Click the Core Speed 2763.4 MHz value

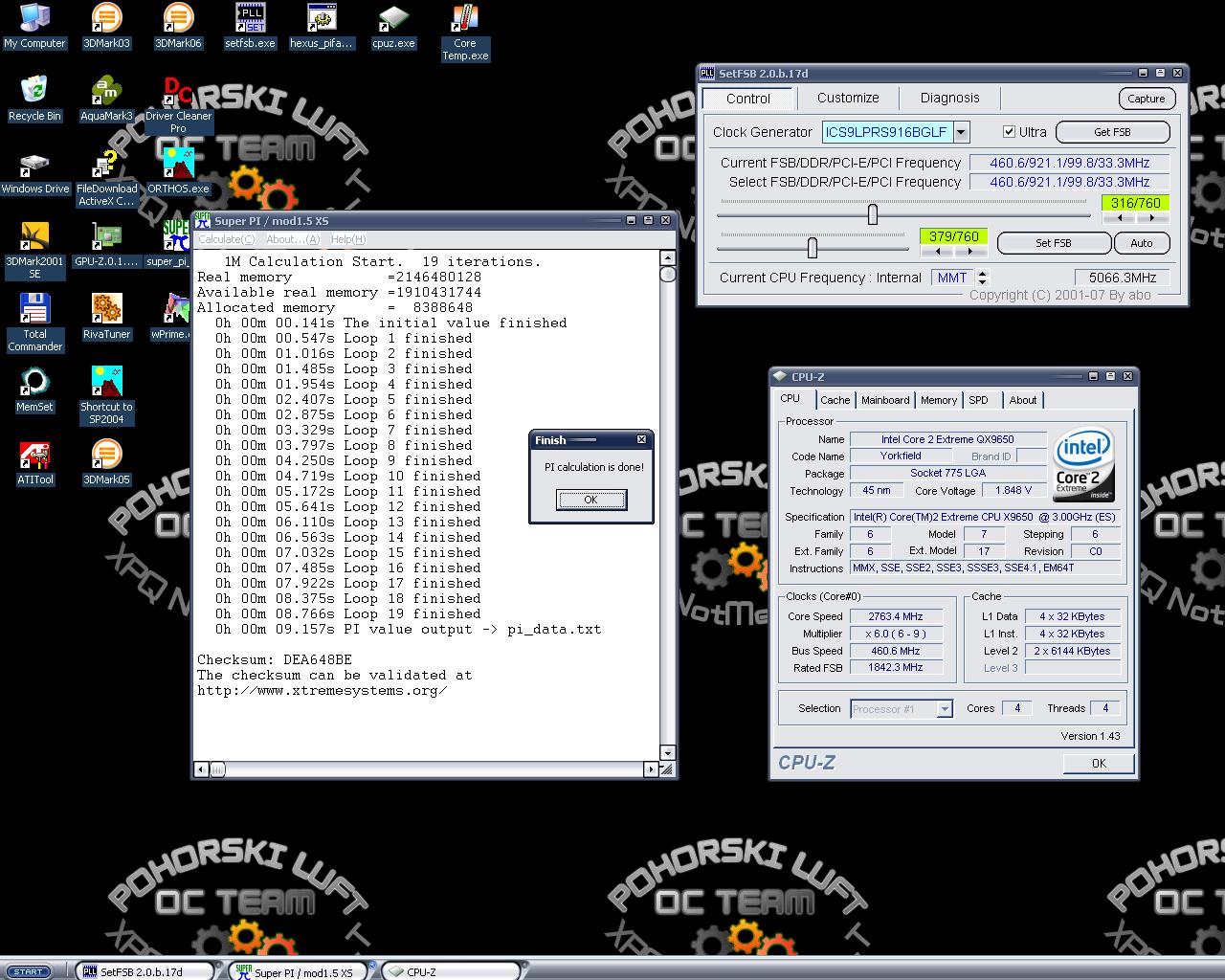click(896, 616)
